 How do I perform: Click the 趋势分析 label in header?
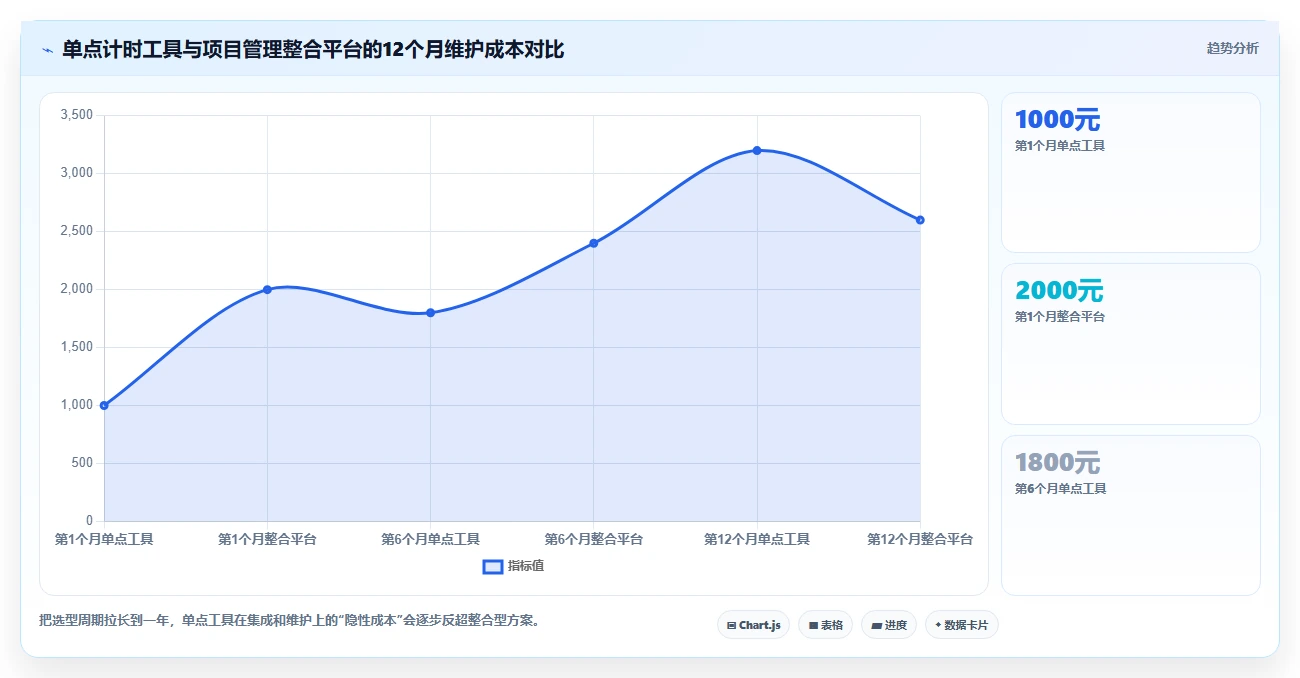coord(1233,48)
